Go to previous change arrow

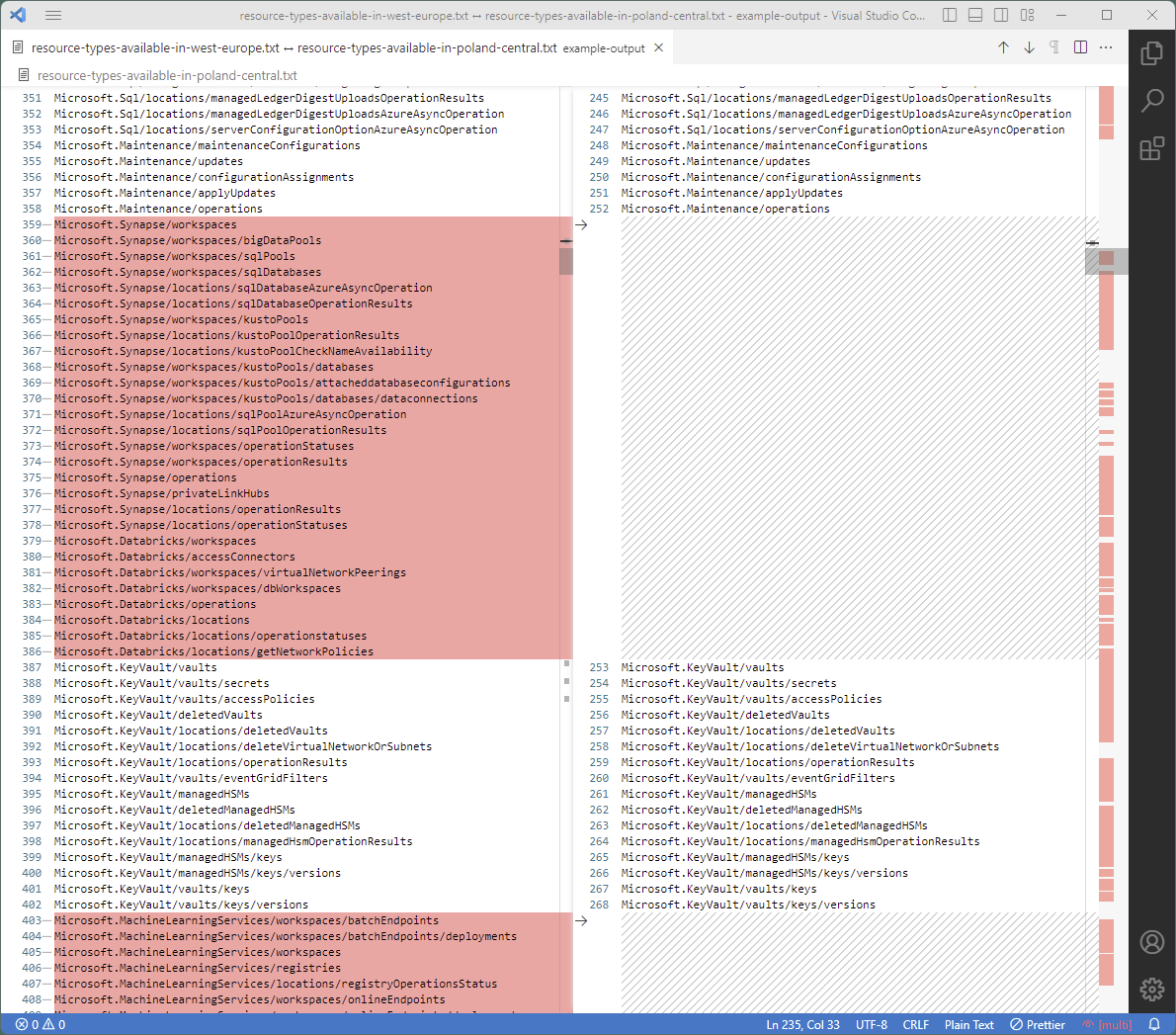pyautogui.click(x=1003, y=47)
